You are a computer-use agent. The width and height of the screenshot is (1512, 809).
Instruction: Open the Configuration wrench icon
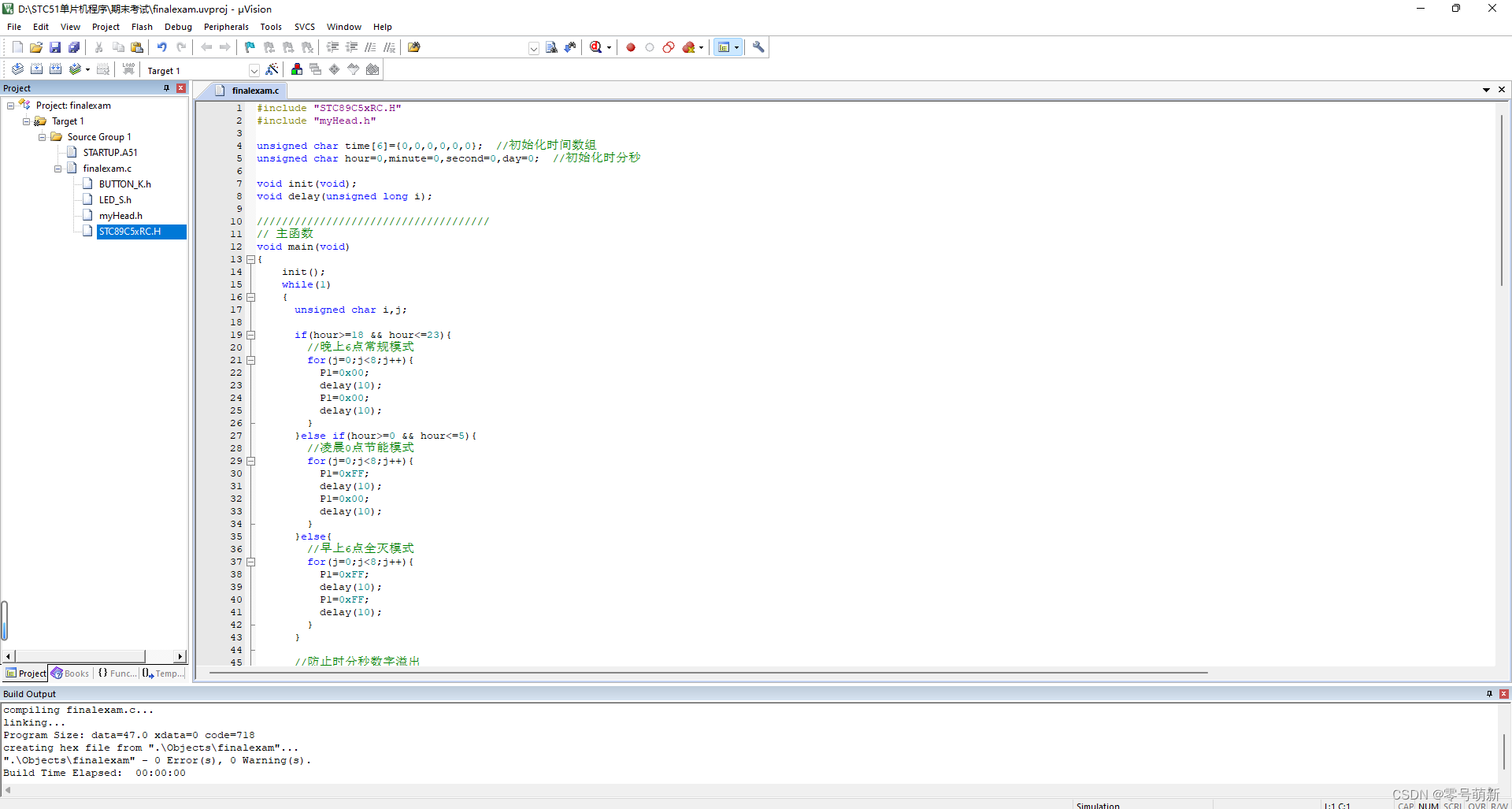point(758,47)
